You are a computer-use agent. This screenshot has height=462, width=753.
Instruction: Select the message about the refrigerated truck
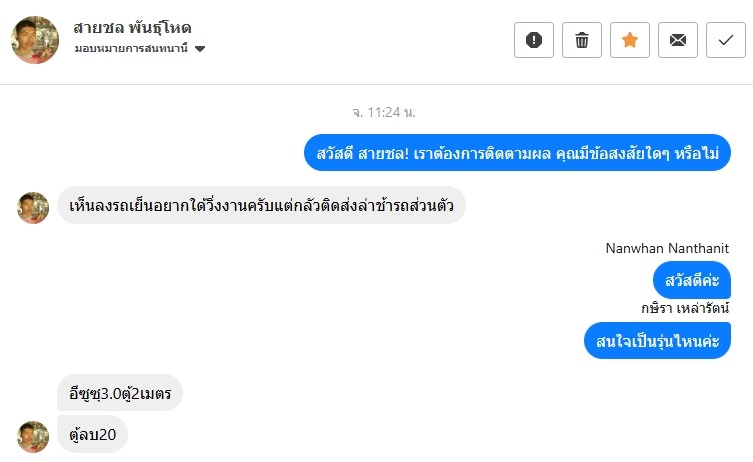click(x=261, y=205)
